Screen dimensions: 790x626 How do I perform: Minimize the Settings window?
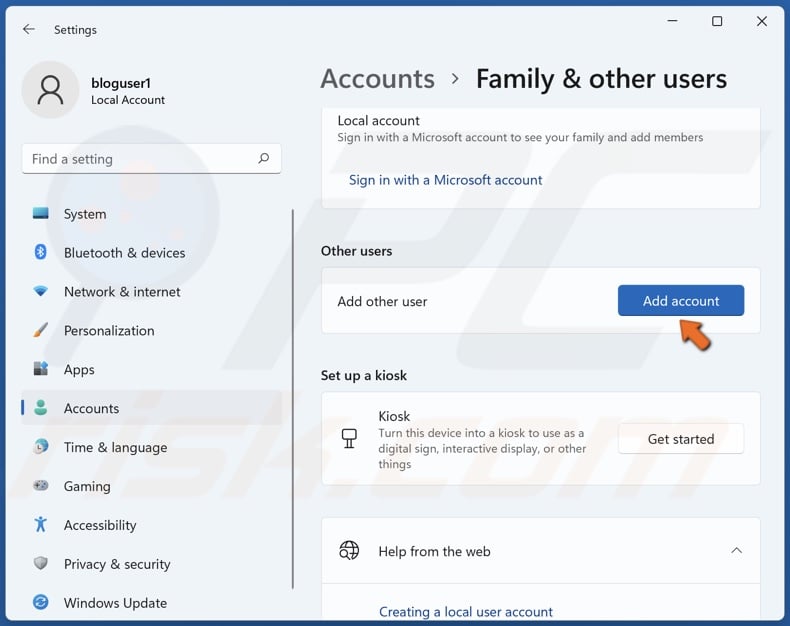click(672, 21)
